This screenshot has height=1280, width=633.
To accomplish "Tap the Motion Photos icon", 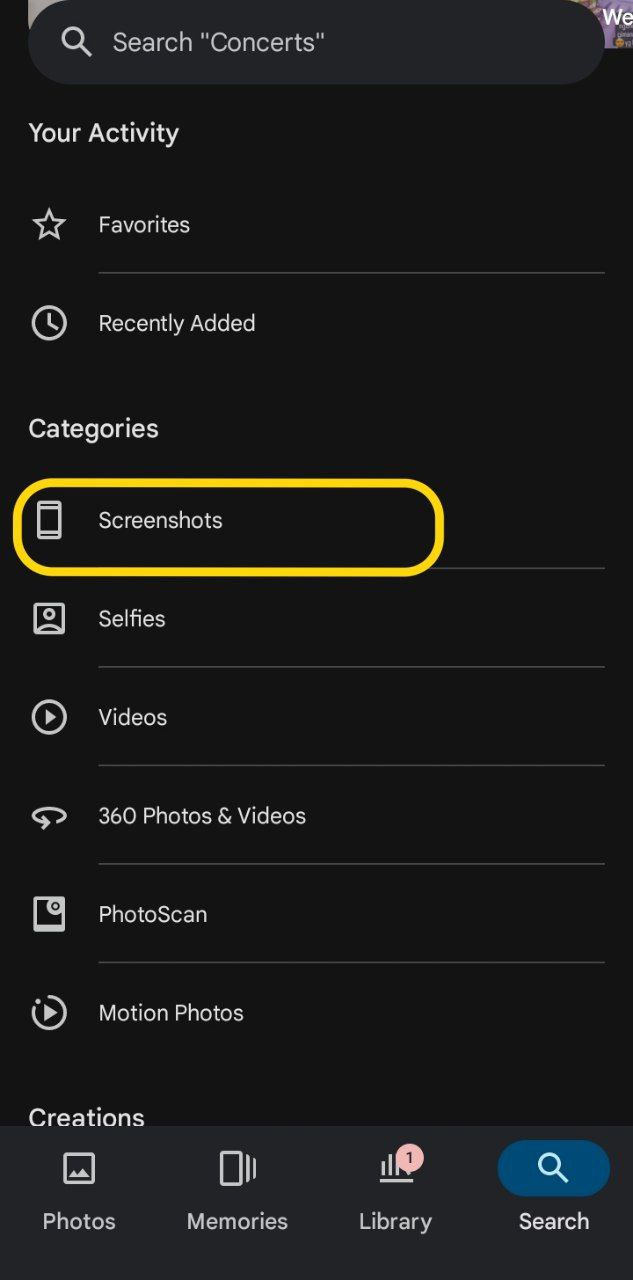I will tap(49, 1013).
